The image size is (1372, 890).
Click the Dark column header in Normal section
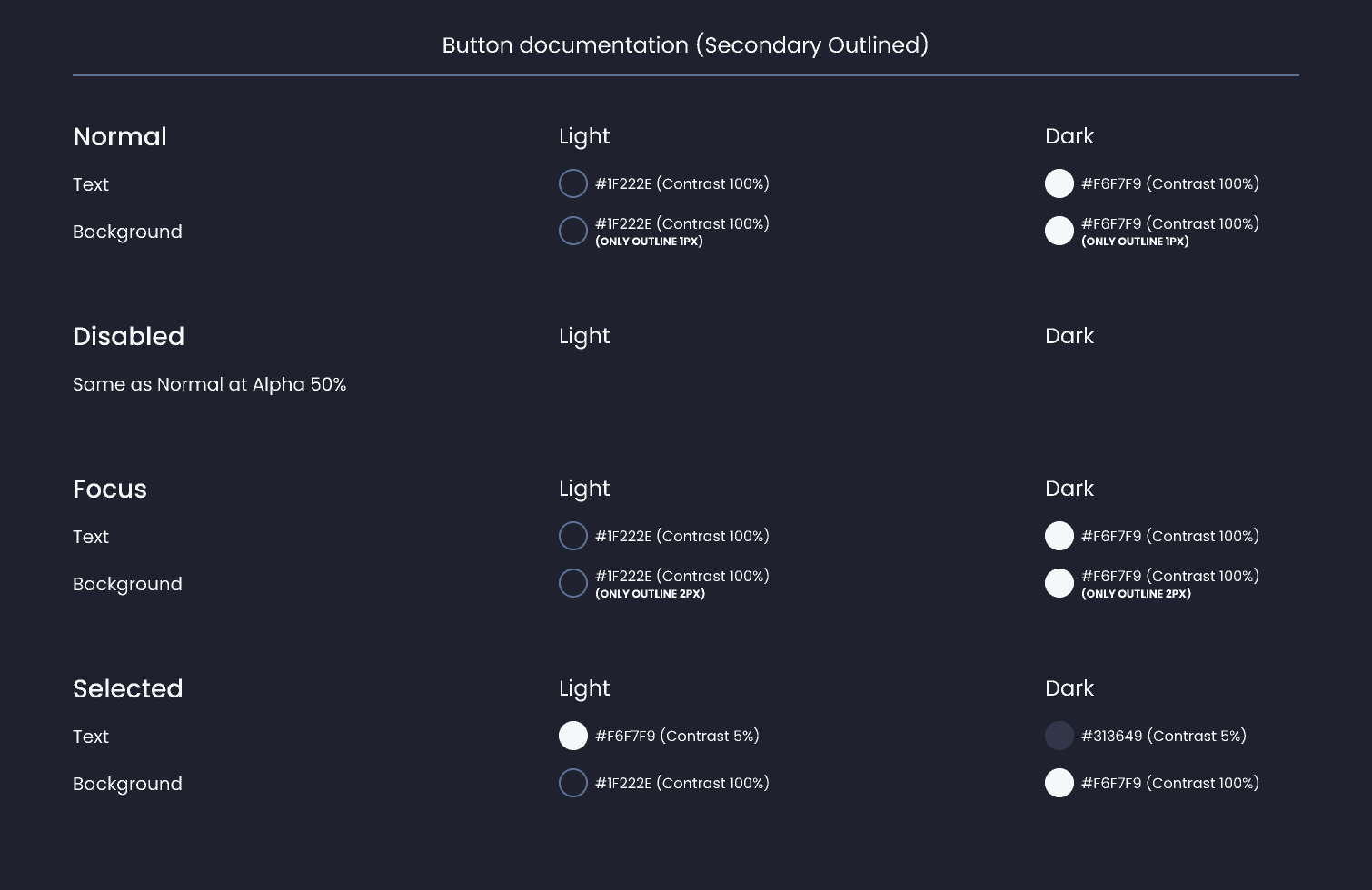1069,136
